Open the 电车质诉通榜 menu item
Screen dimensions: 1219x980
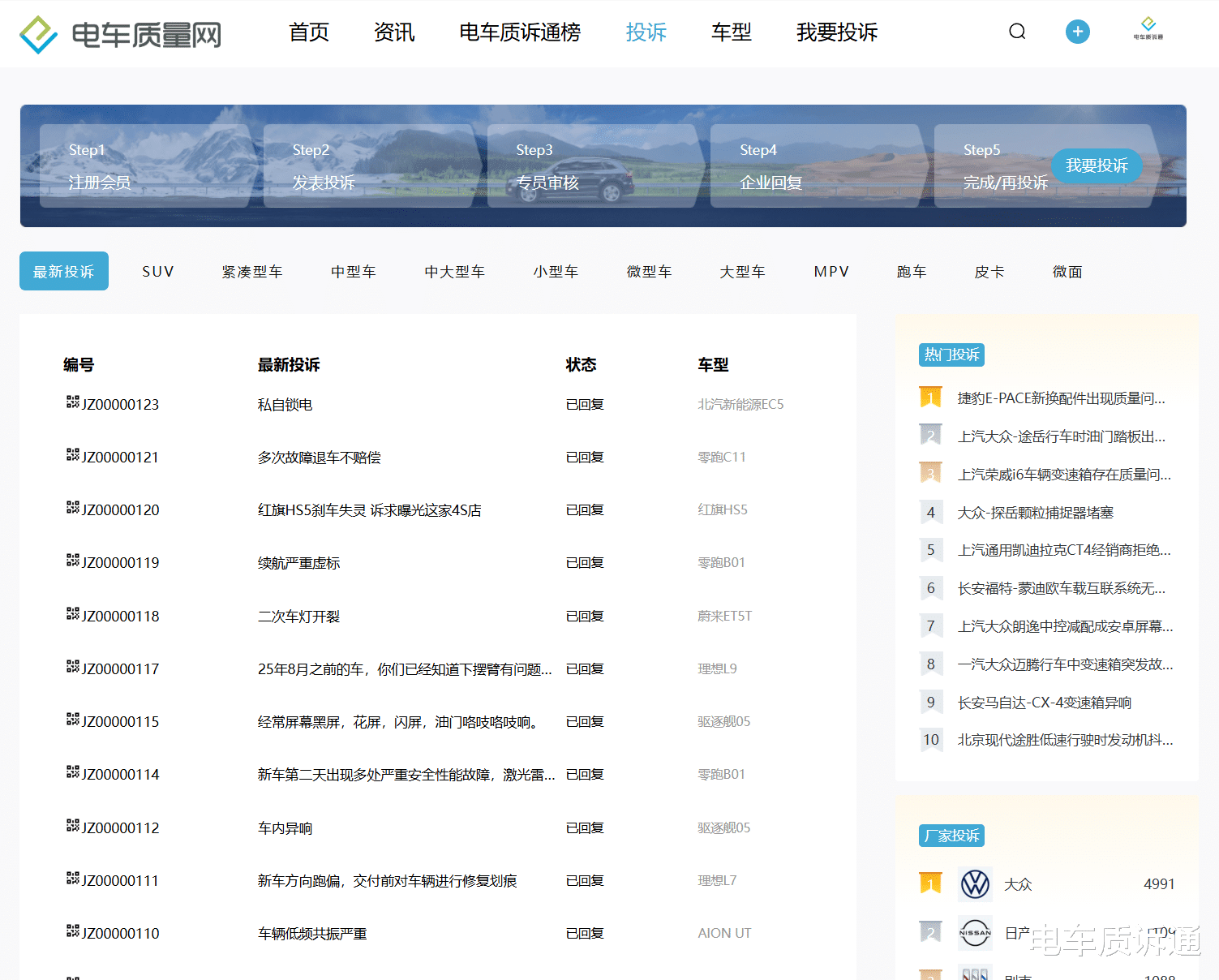pos(520,32)
